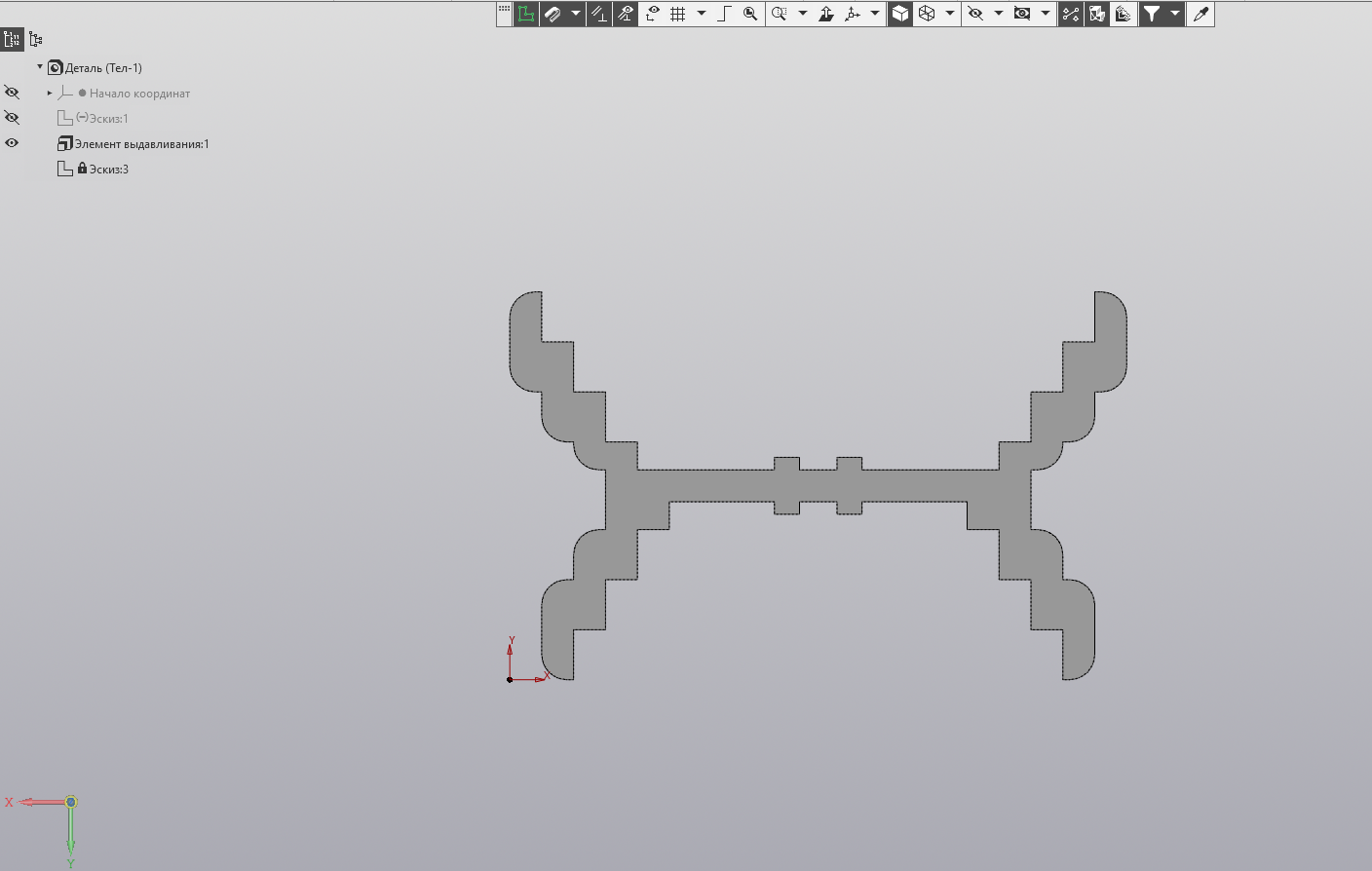Image resolution: width=1372 pixels, height=871 pixels.
Task: Show the hidden Начало координат item
Action: tap(12, 93)
